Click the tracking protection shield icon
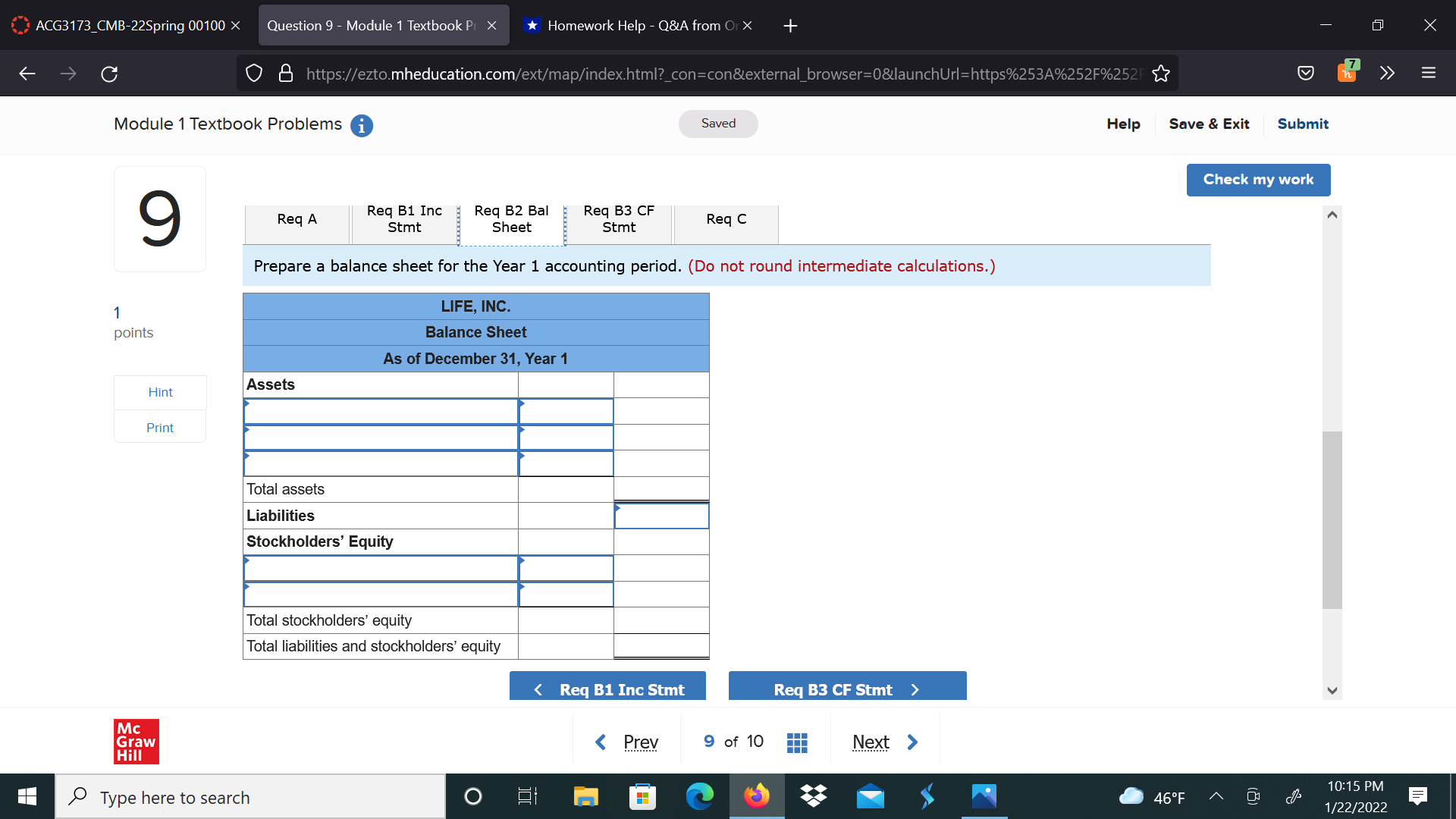1456x819 pixels. 253,73
